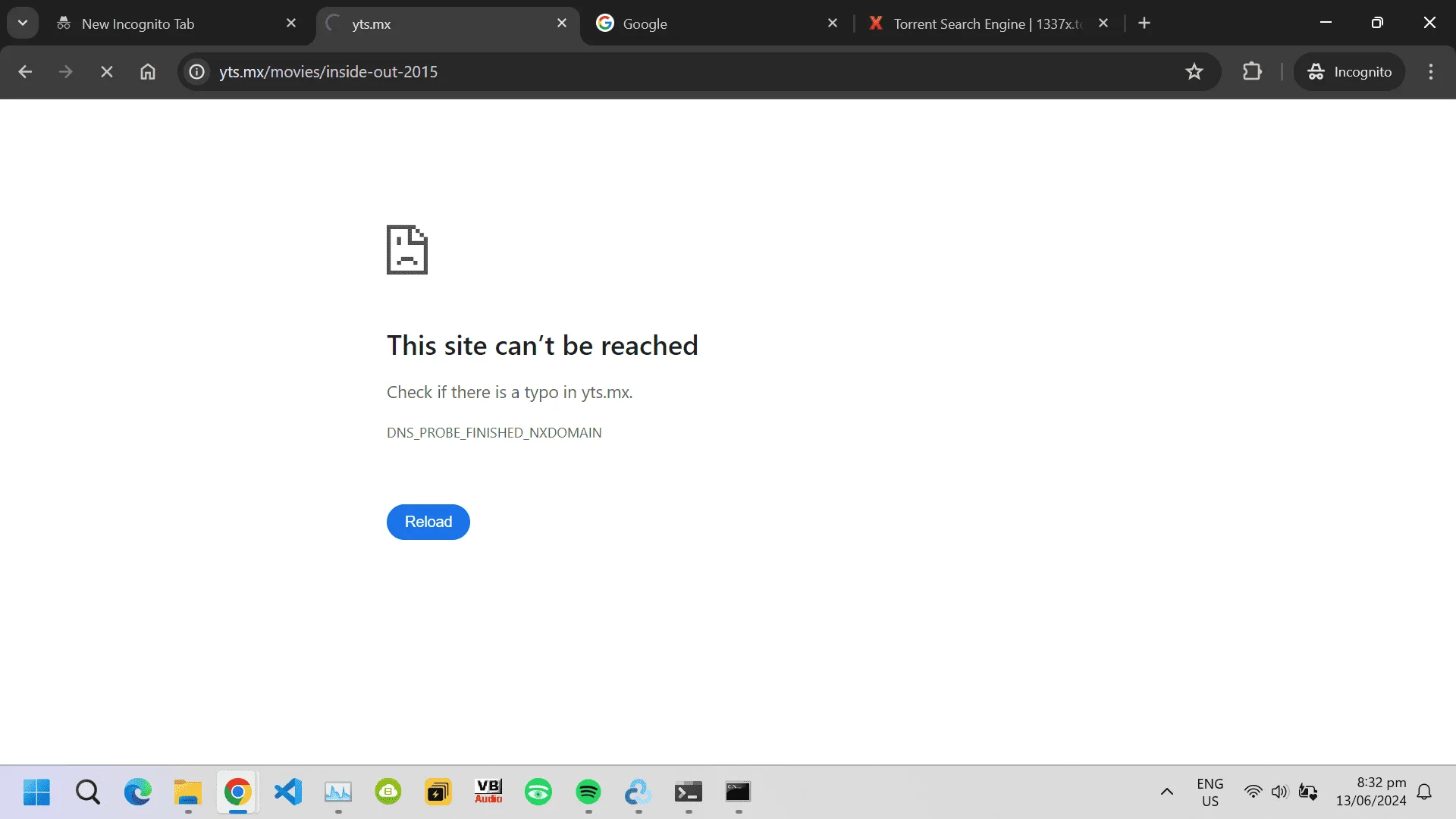Click the Incognito profile button
1456x819 pixels.
tap(1349, 72)
